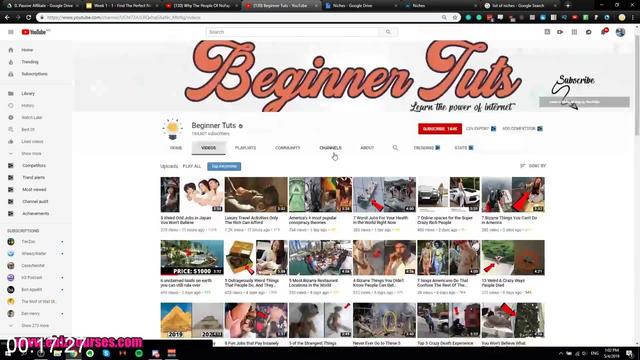This screenshot has width=640, height=360.
Task: Expand Show 273 more subscriptions
Action: [x=35, y=326]
